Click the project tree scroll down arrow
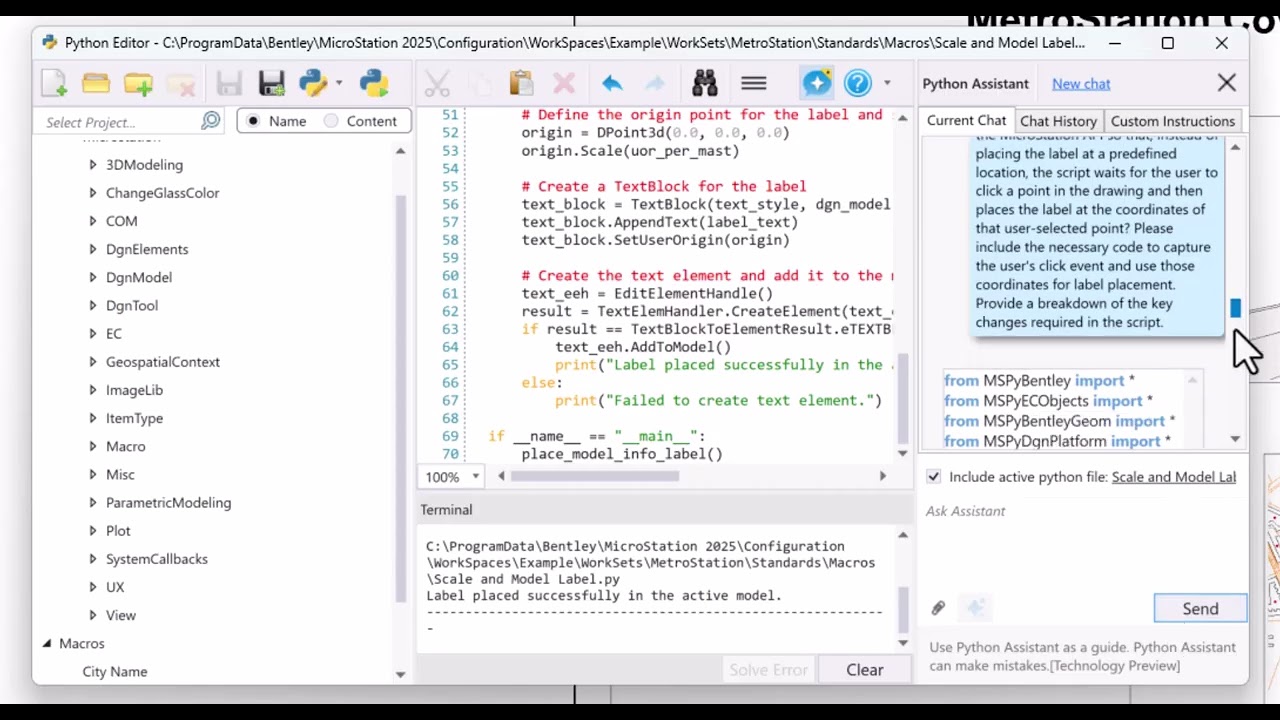The width and height of the screenshot is (1280, 720). pos(400,674)
